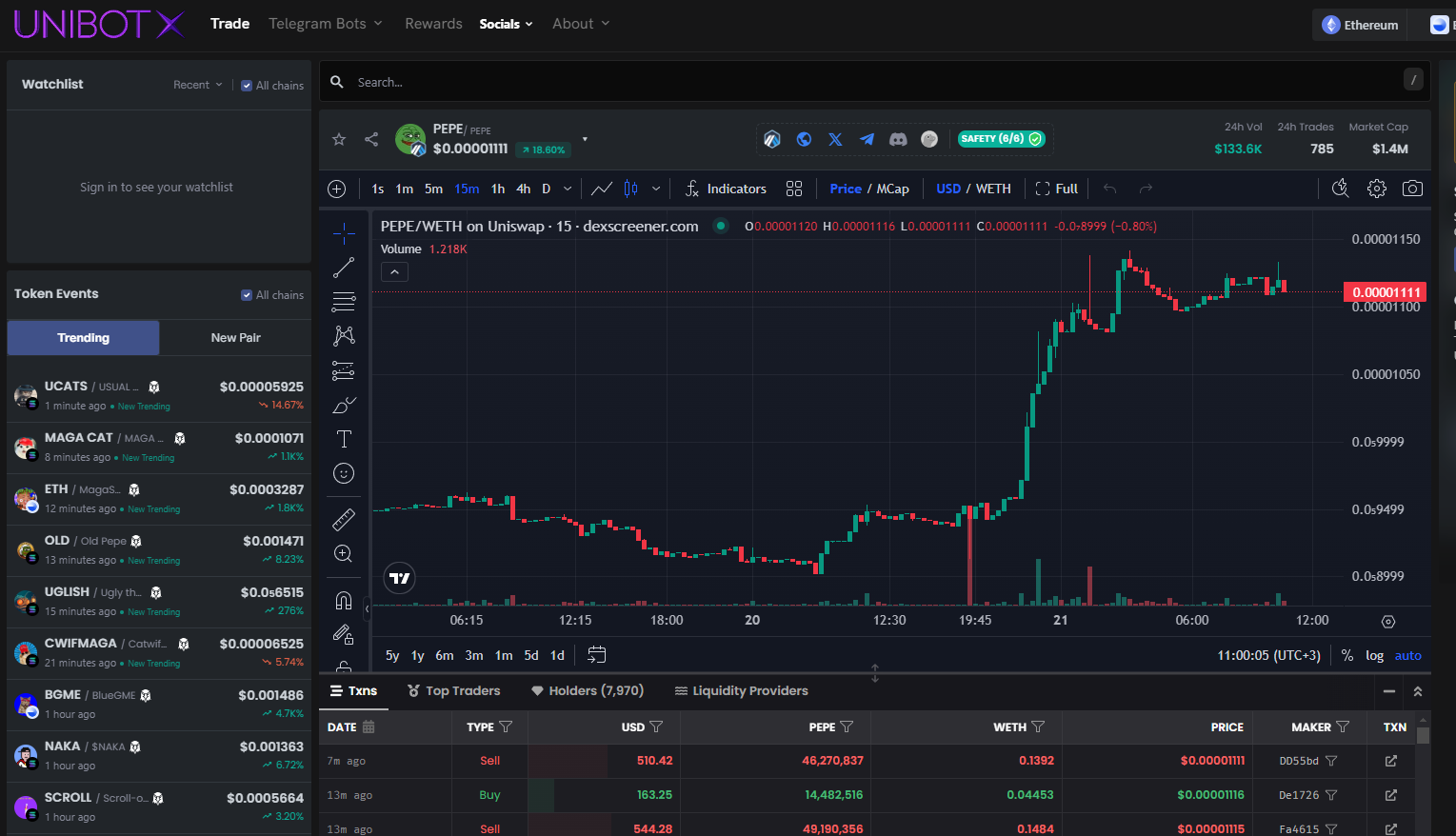Open the layout setup grid icon

[x=794, y=189]
